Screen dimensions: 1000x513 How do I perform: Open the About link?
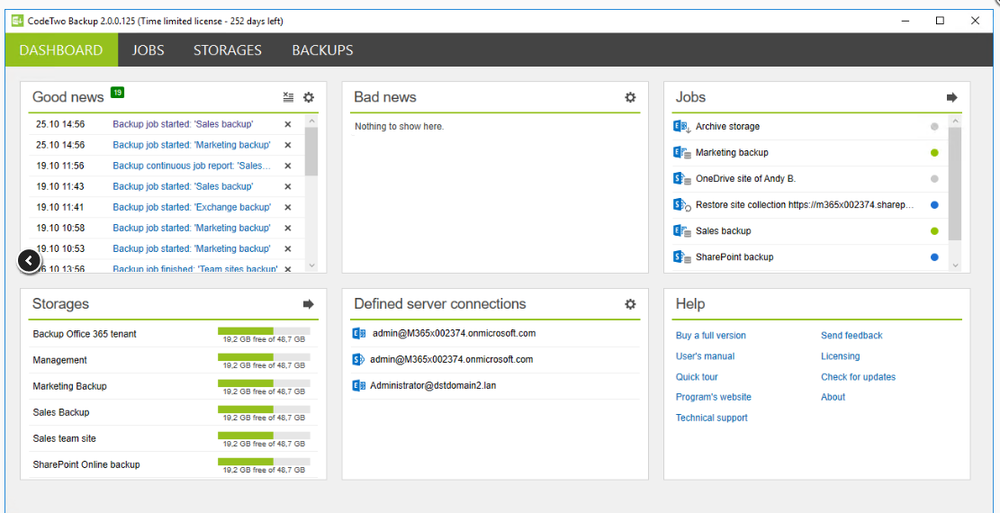[x=833, y=397]
